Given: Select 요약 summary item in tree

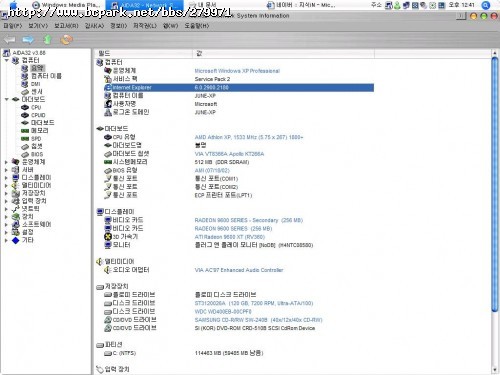Looking at the screenshot, I should (x=37, y=68).
